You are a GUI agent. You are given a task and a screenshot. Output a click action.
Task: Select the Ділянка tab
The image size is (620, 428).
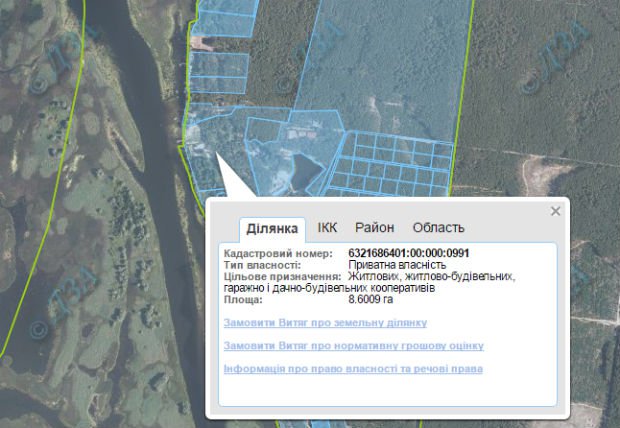pyautogui.click(x=272, y=228)
